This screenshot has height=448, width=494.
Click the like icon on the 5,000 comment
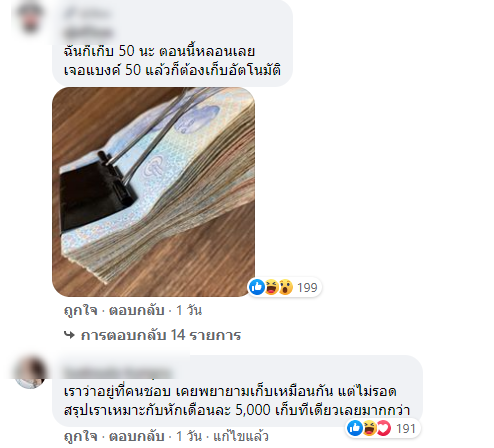point(355,428)
